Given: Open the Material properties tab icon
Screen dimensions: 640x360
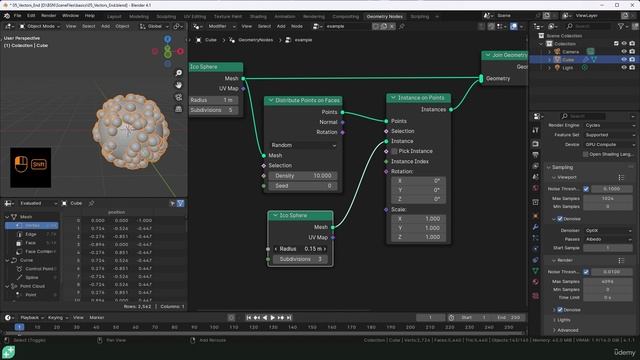Looking at the screenshot, I should tap(536, 282).
